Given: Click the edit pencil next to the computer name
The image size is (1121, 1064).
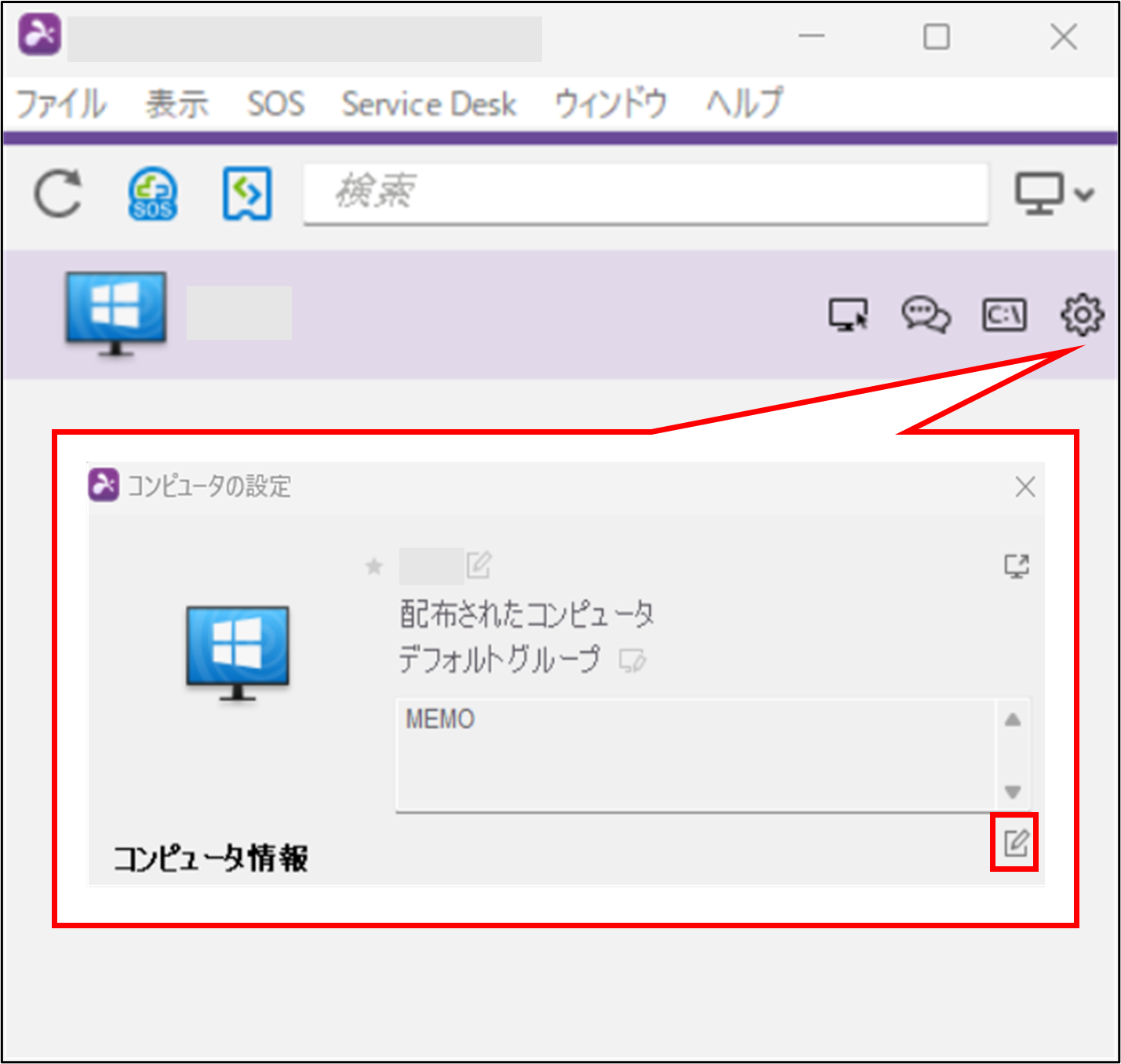Looking at the screenshot, I should click(479, 565).
